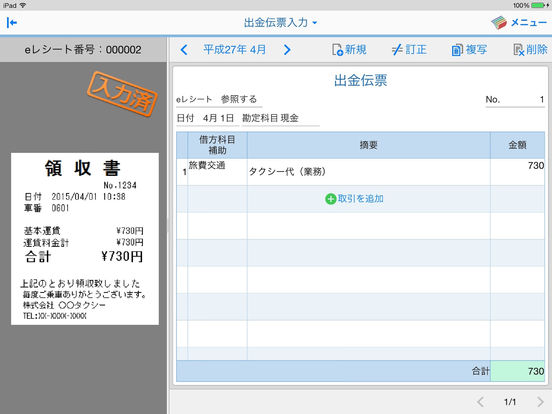
Task: Open the 出金伝票入力 title dropdown
Action: pyautogui.click(x=281, y=23)
